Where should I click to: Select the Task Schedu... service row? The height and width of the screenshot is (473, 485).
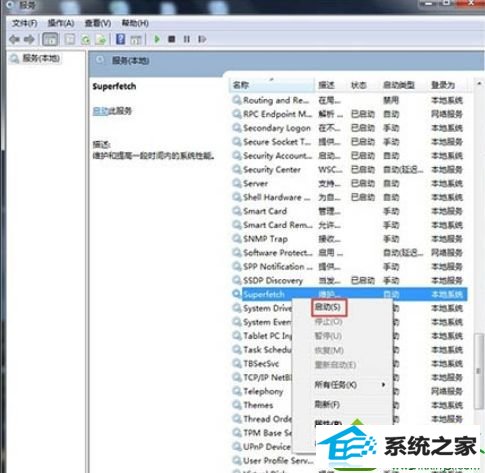(262, 350)
